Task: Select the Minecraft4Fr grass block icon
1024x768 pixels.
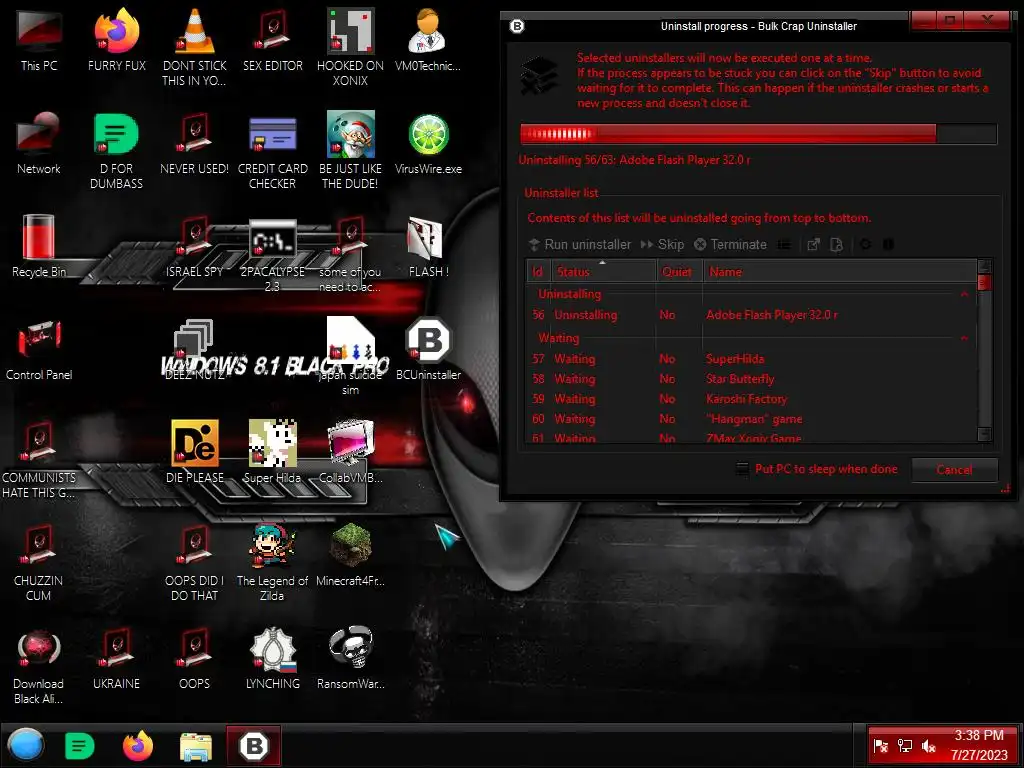Action: pyautogui.click(x=351, y=555)
